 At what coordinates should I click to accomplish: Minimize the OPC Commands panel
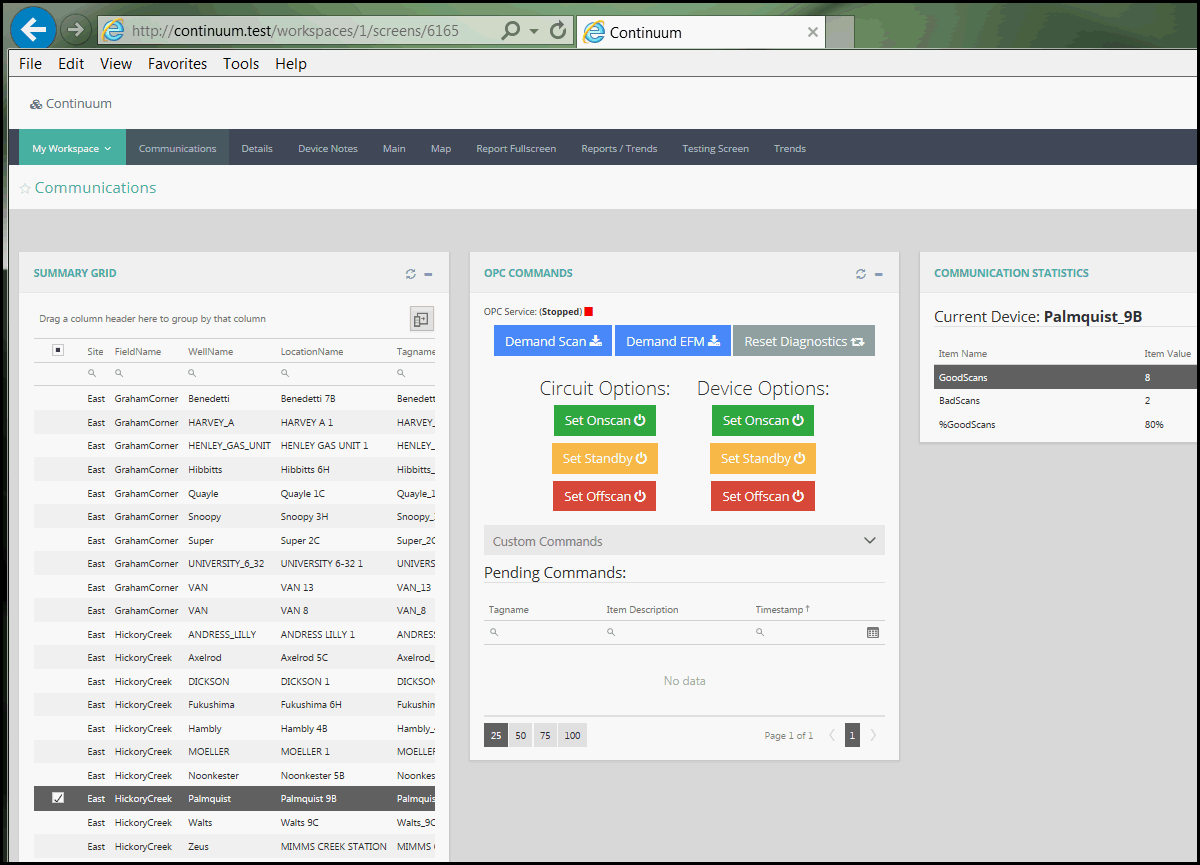878,274
